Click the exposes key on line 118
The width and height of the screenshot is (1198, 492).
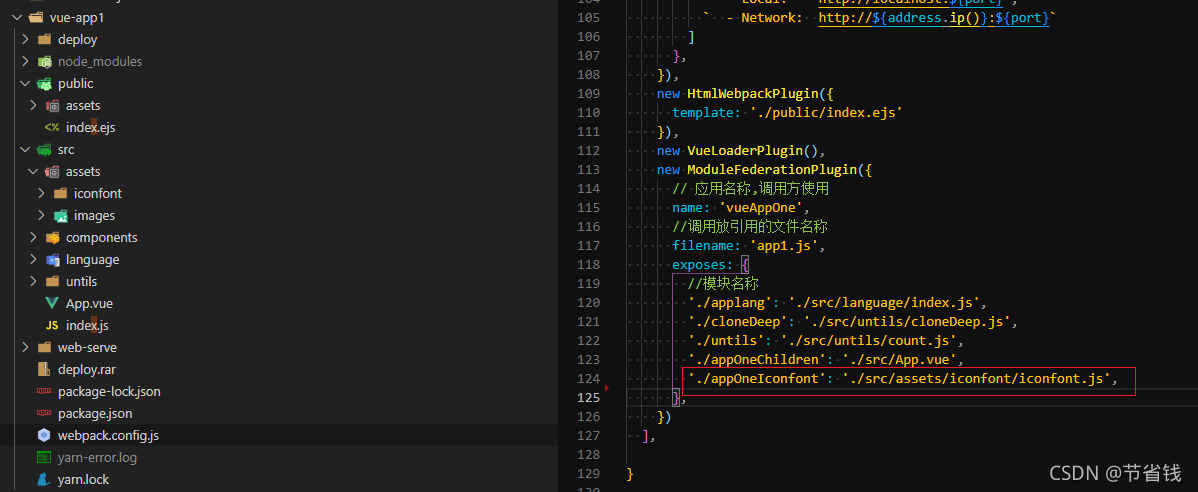[699, 264]
